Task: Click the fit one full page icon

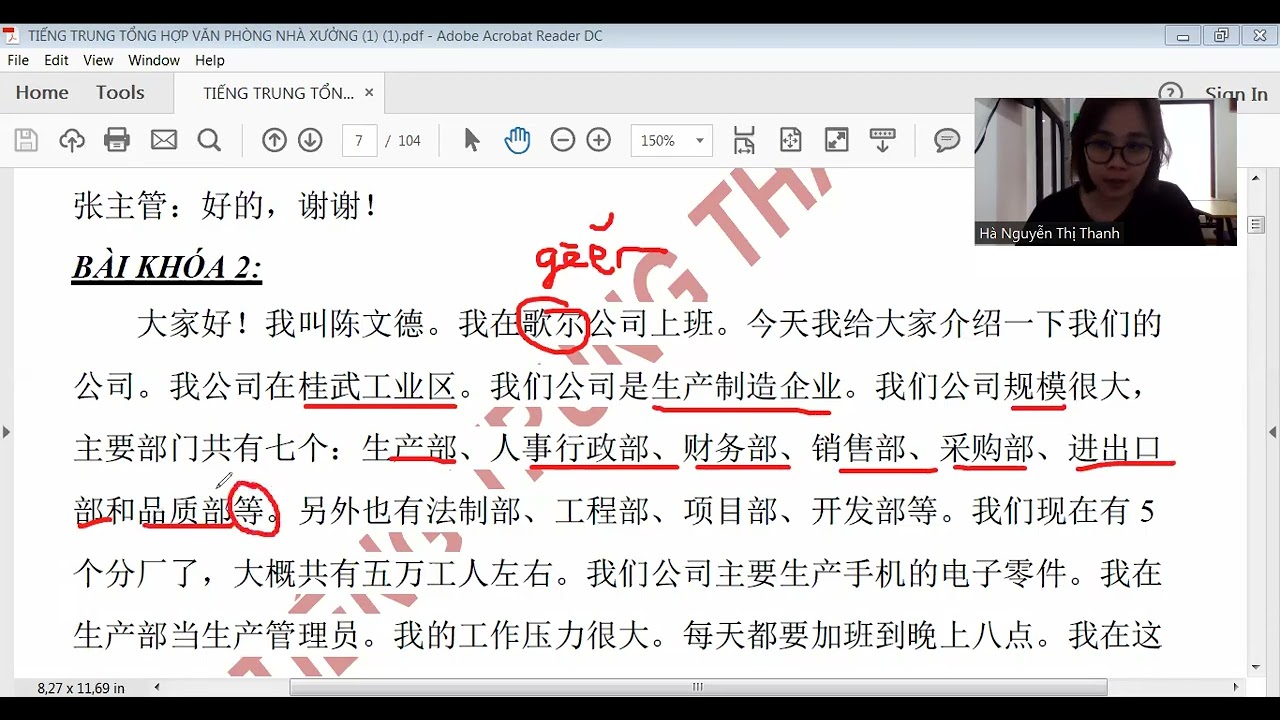Action: click(x=790, y=141)
